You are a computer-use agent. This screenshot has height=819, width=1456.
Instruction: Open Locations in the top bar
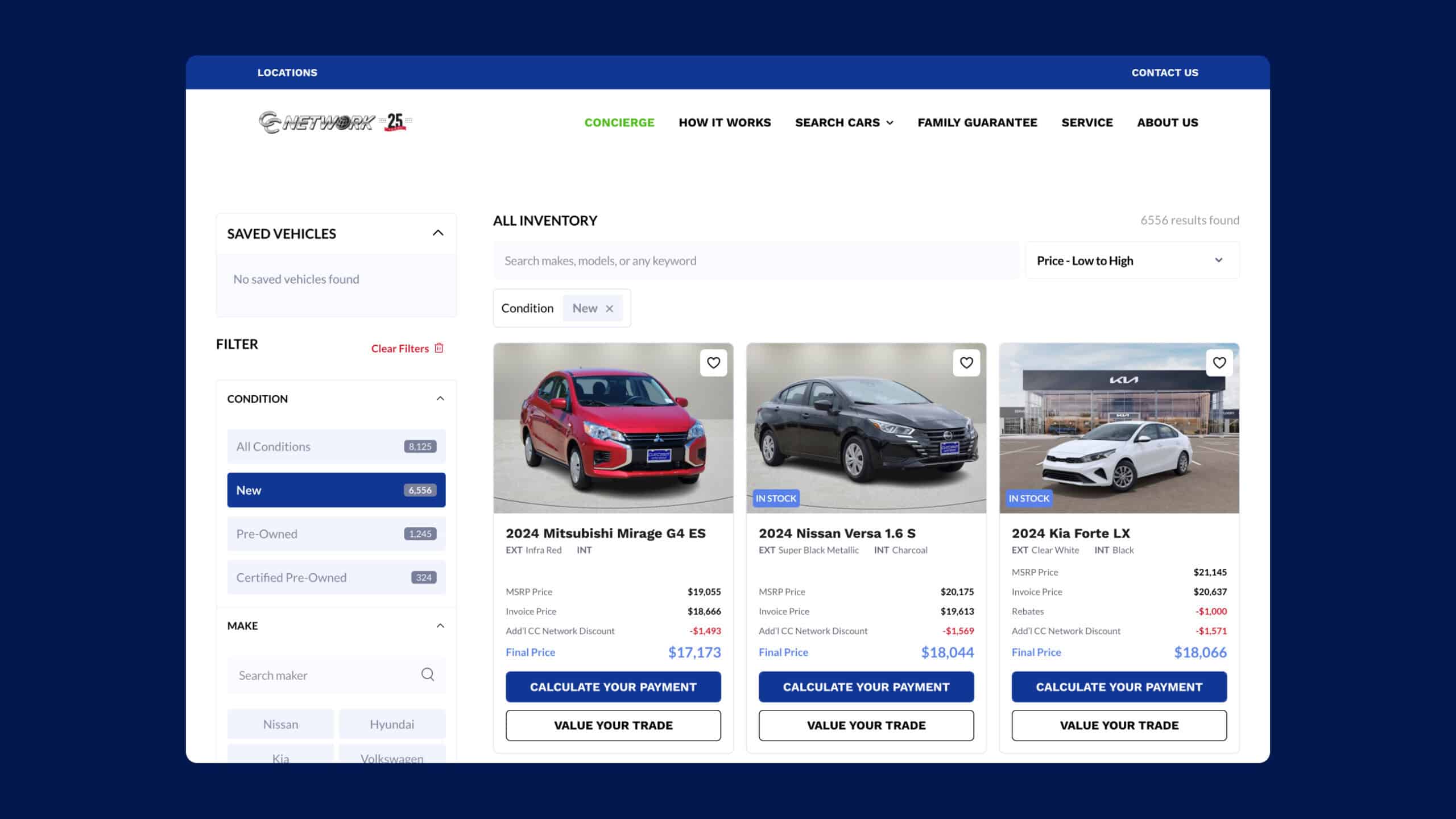tap(287, 73)
